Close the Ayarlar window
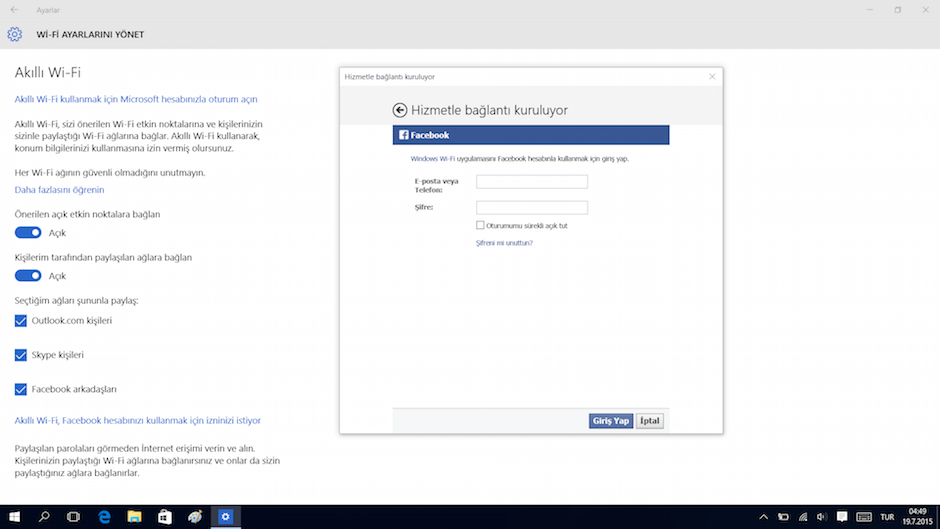The image size is (940, 529). [x=925, y=10]
